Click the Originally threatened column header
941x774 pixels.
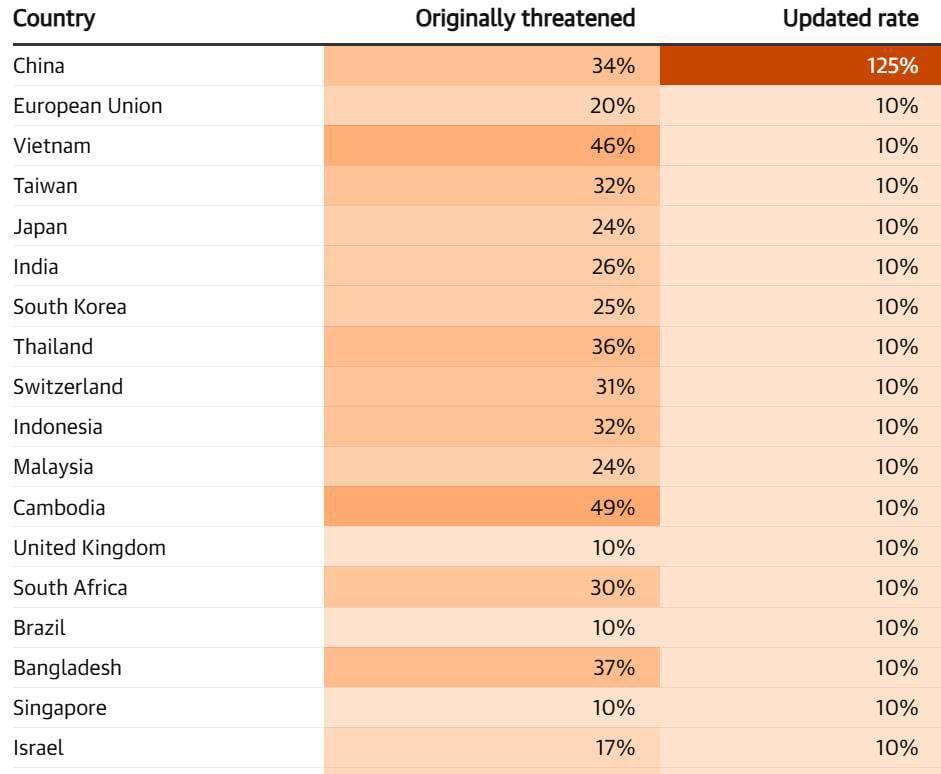click(525, 19)
